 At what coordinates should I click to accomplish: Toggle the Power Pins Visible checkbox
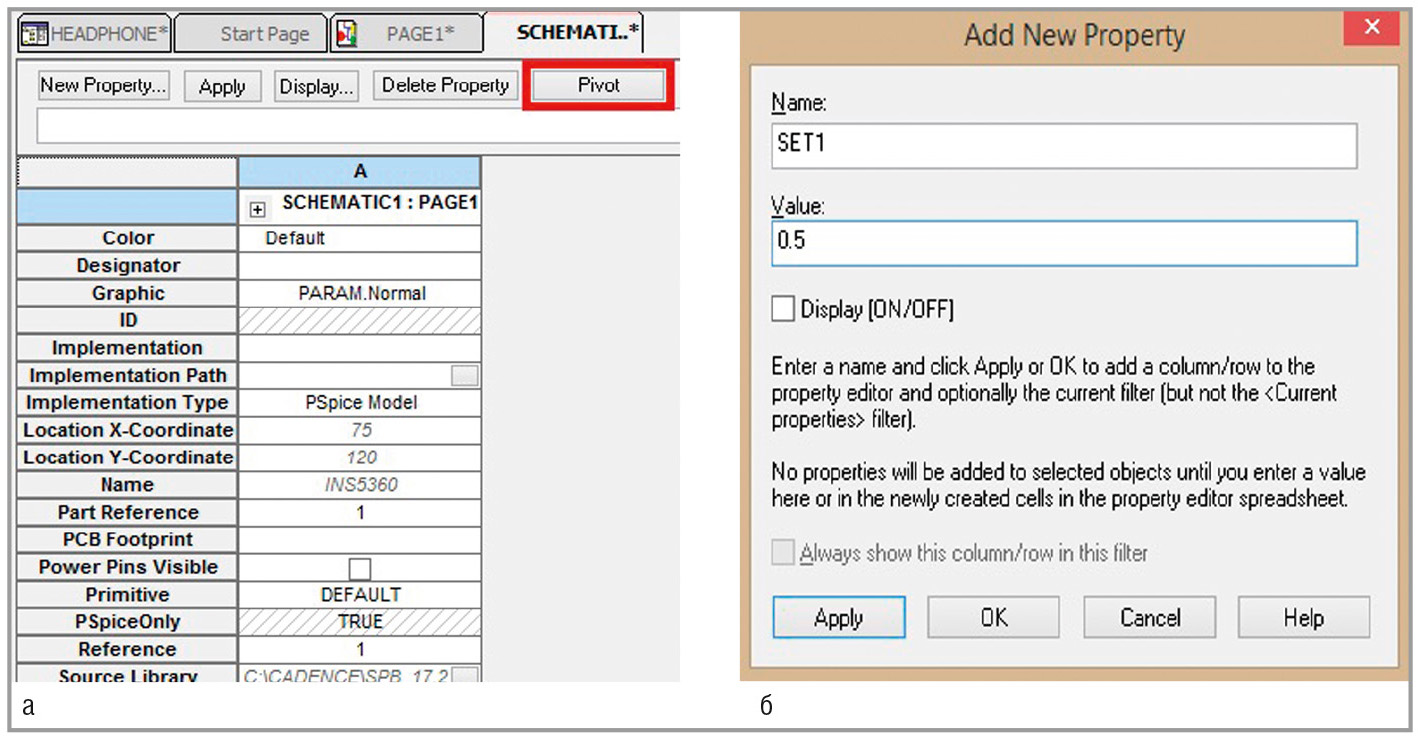[x=360, y=568]
